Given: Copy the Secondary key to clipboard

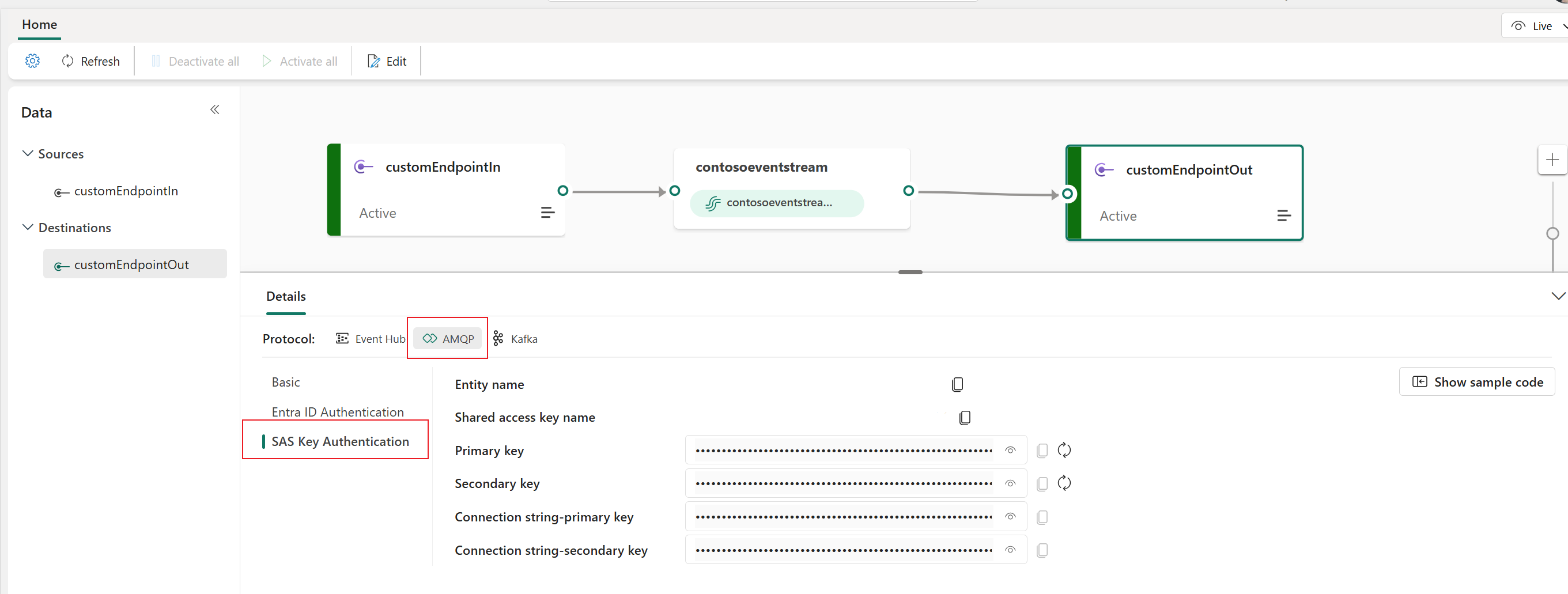Looking at the screenshot, I should (x=1042, y=483).
